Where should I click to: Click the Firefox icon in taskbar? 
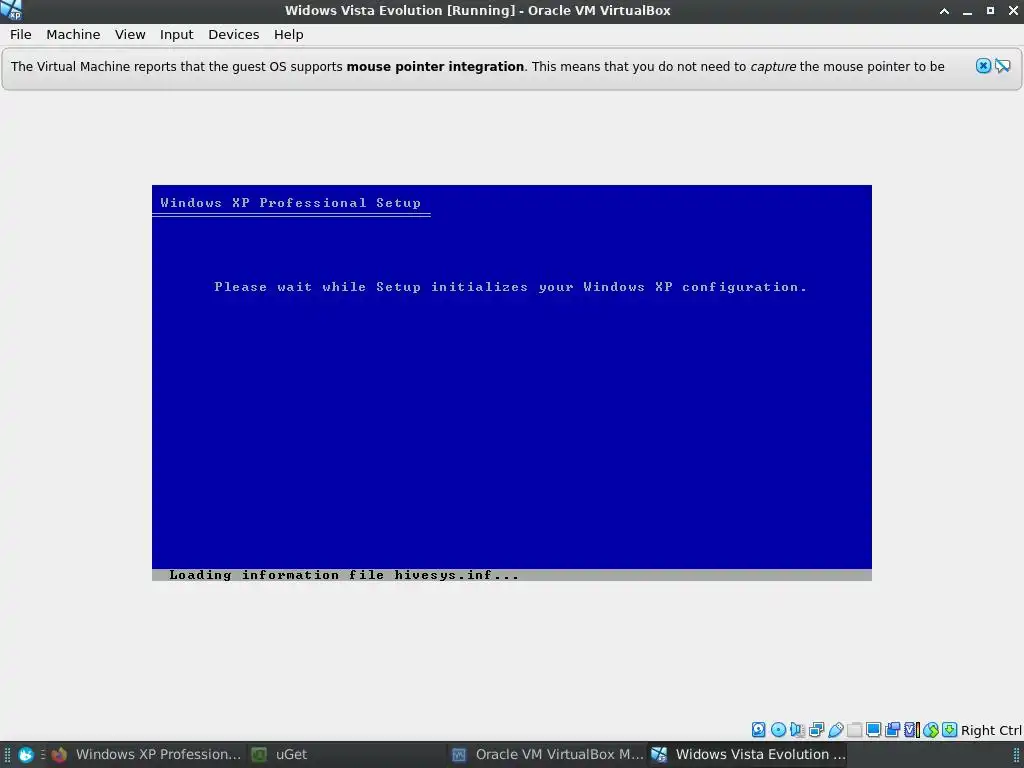tap(59, 754)
